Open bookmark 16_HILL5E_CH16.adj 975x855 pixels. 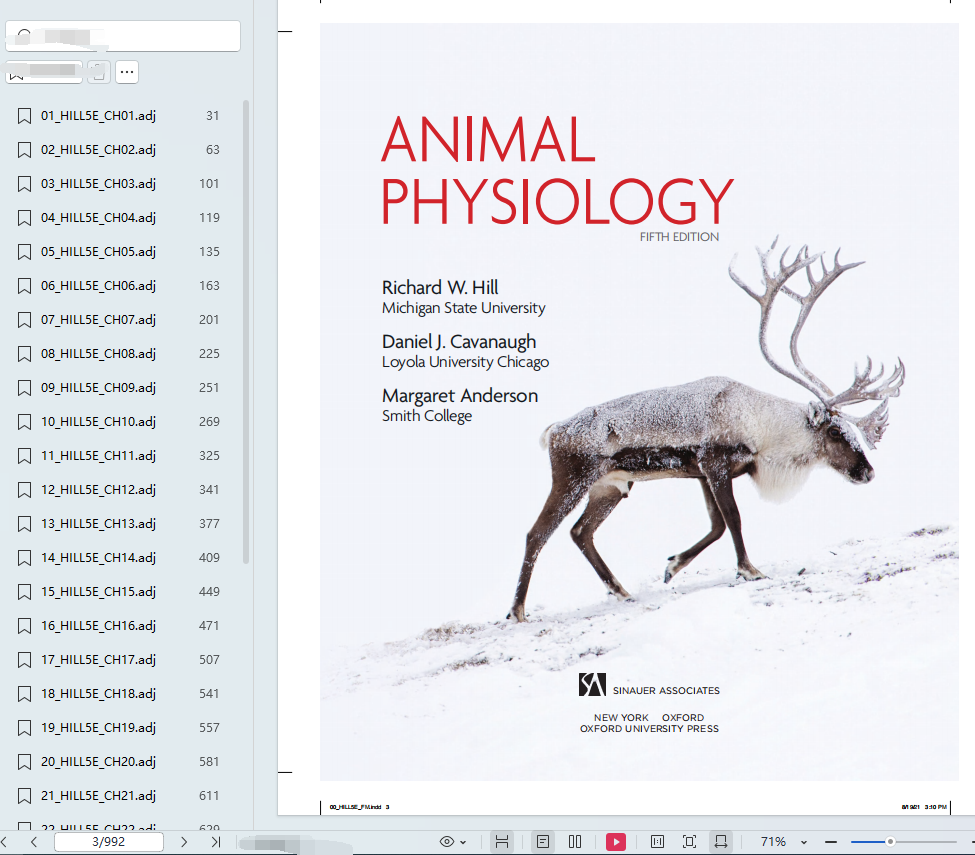pyautogui.click(x=98, y=626)
